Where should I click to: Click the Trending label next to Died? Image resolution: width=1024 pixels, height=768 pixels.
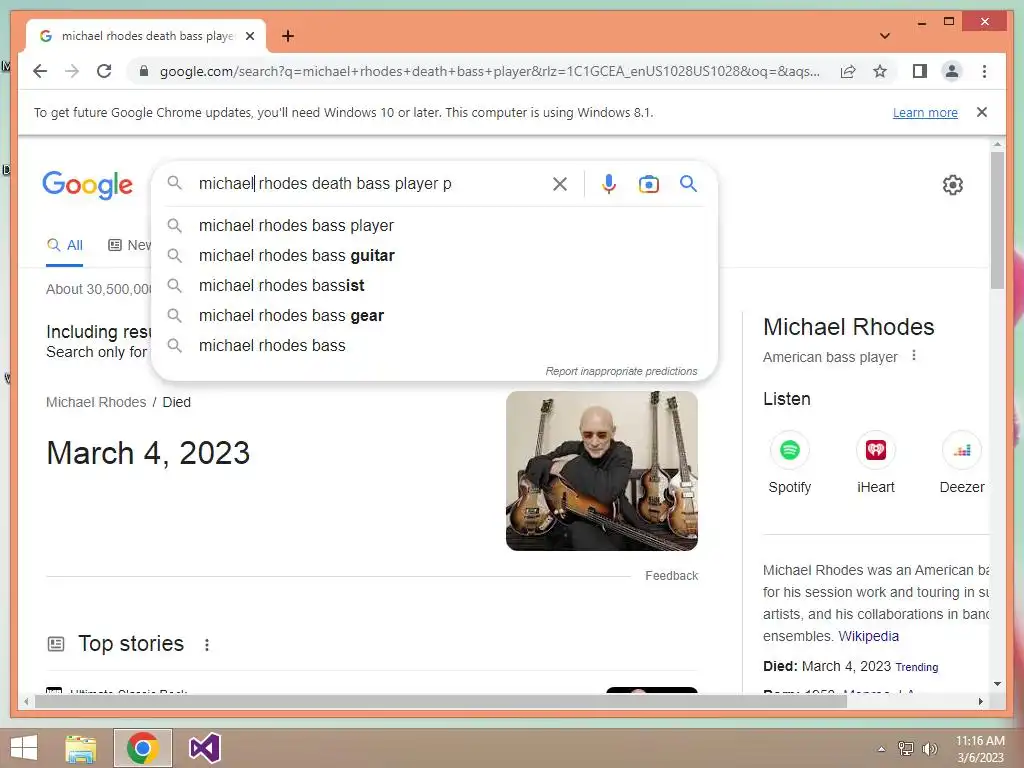pyautogui.click(x=916, y=667)
